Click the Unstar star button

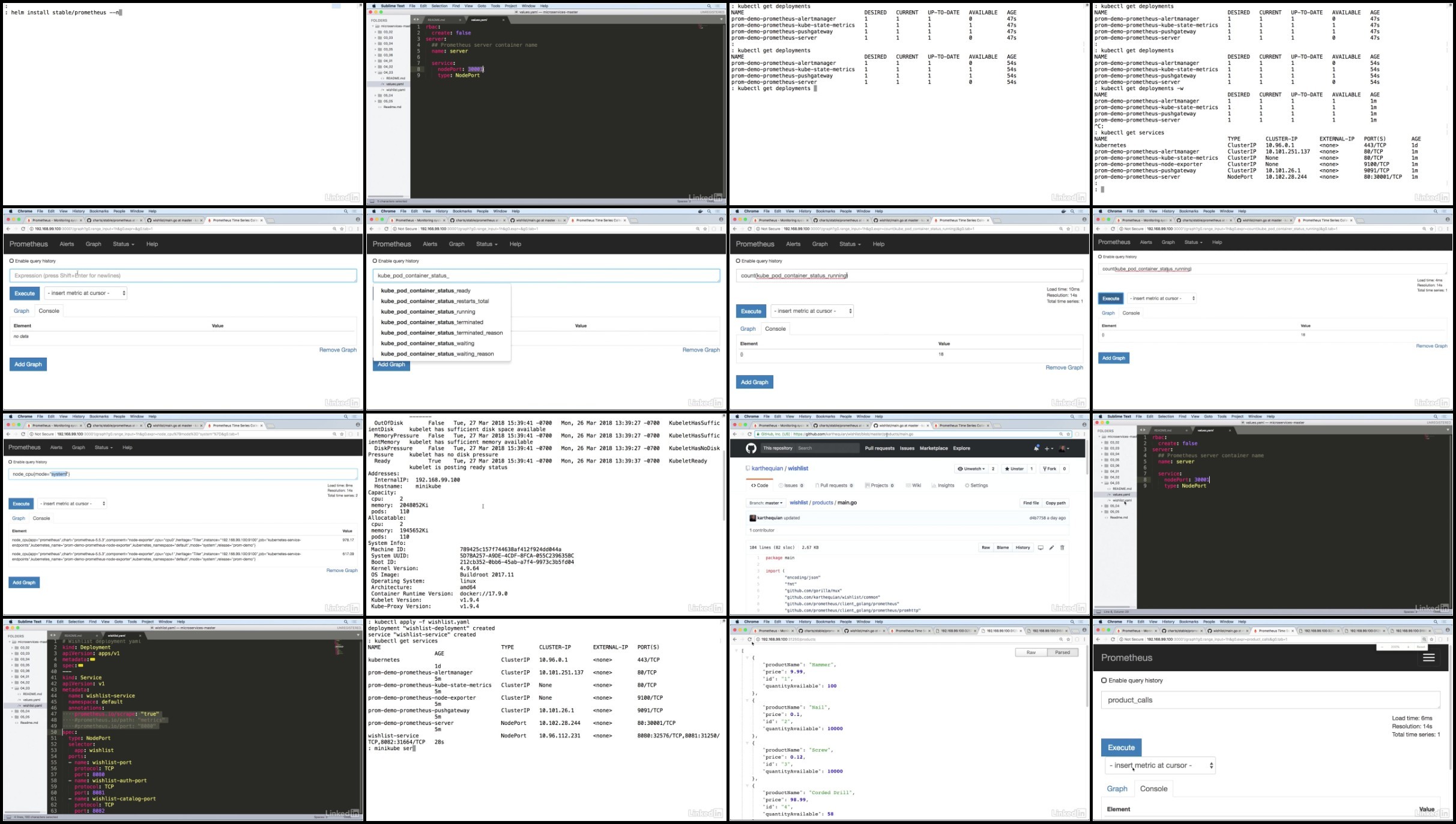[1014, 469]
